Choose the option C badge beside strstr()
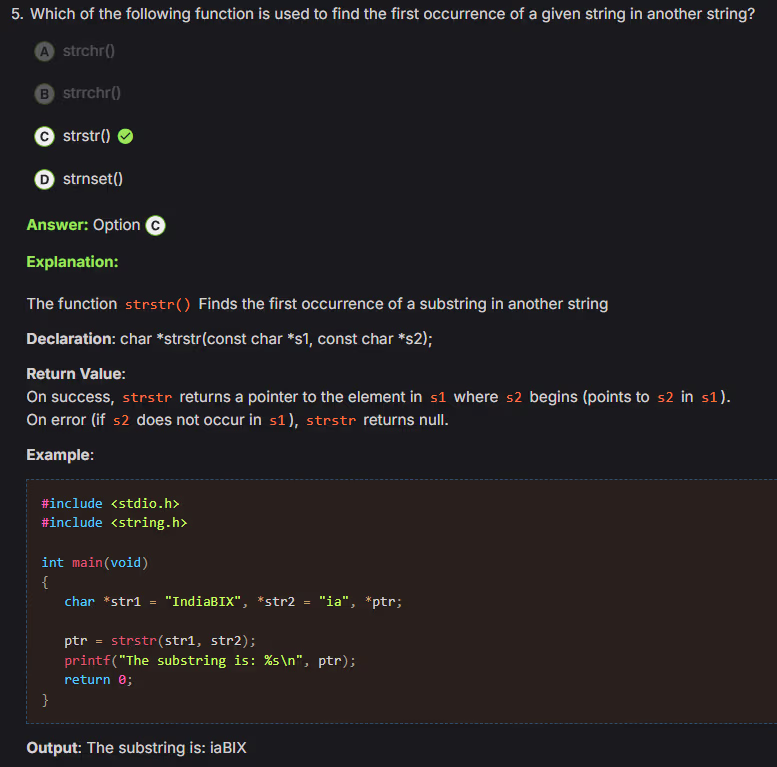This screenshot has width=777, height=767. (x=44, y=137)
